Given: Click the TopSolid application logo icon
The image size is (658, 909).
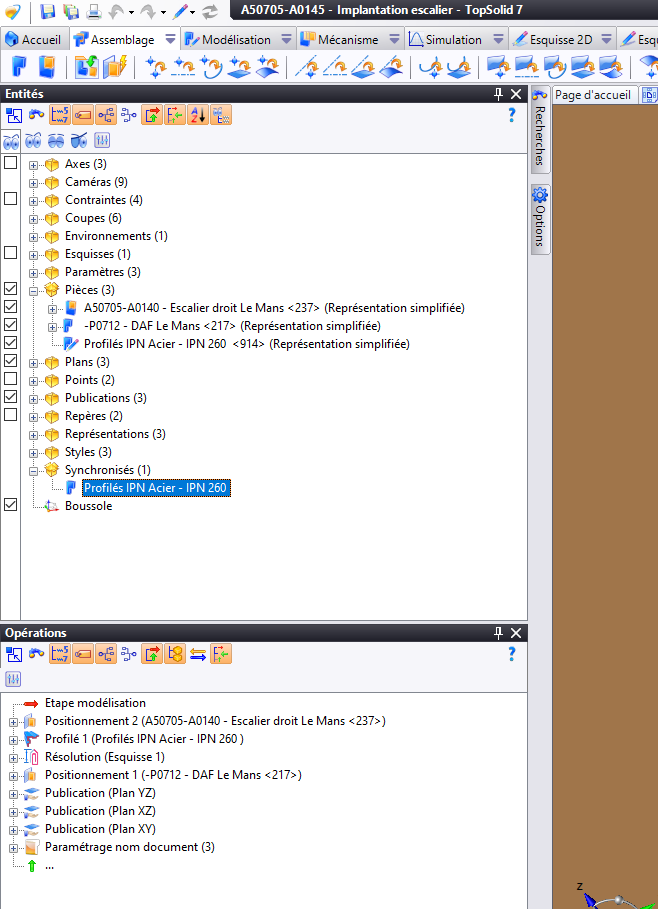Looking at the screenshot, I should point(12,11).
